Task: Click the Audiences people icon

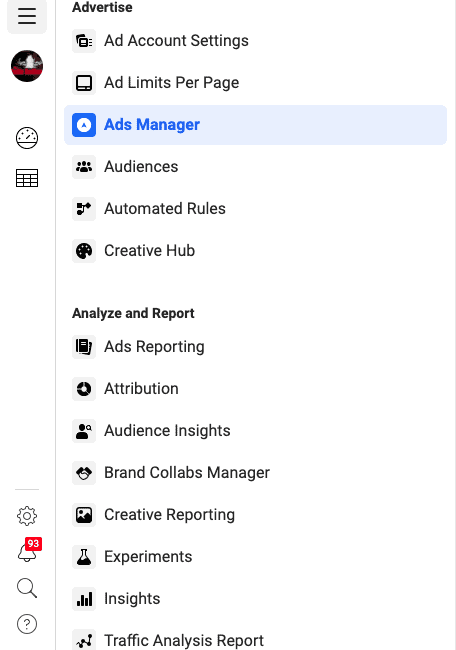Action: 84,167
